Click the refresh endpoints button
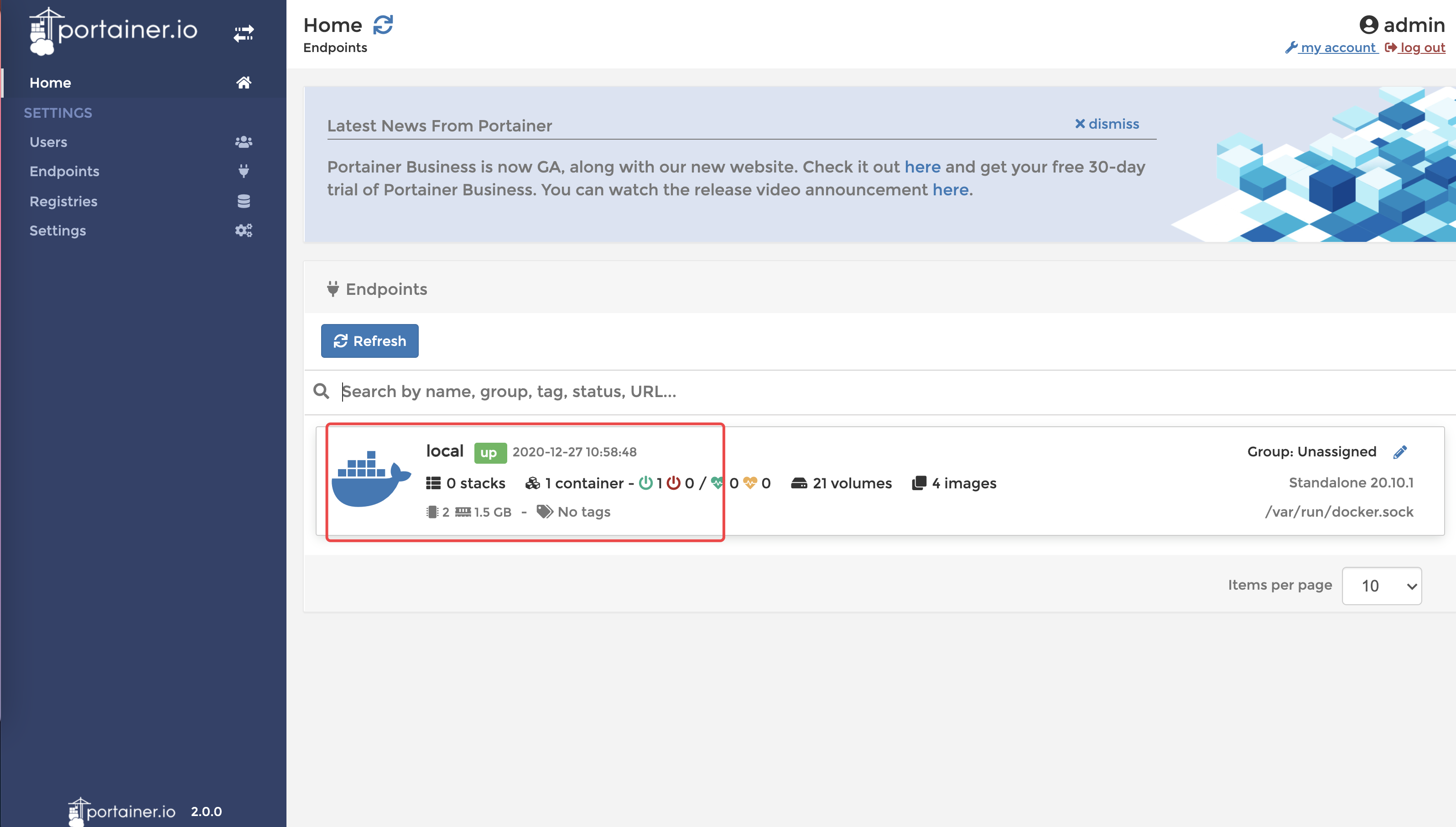This screenshot has width=1456, height=827. coord(369,341)
